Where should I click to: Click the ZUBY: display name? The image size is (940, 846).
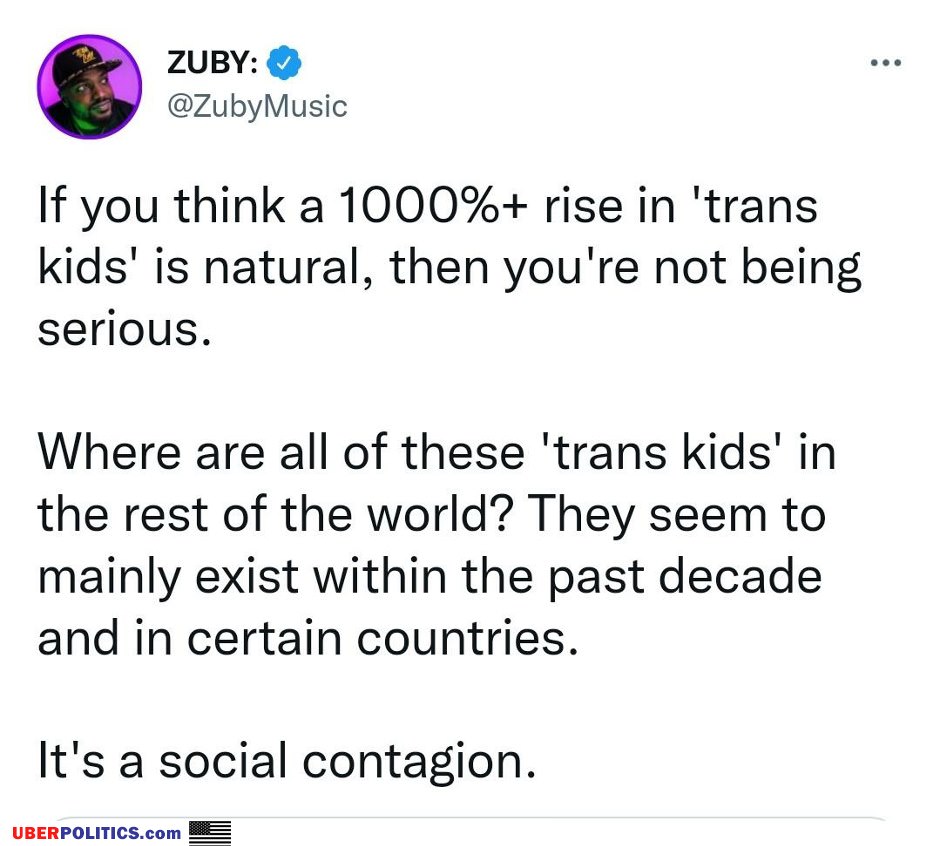[x=213, y=62]
